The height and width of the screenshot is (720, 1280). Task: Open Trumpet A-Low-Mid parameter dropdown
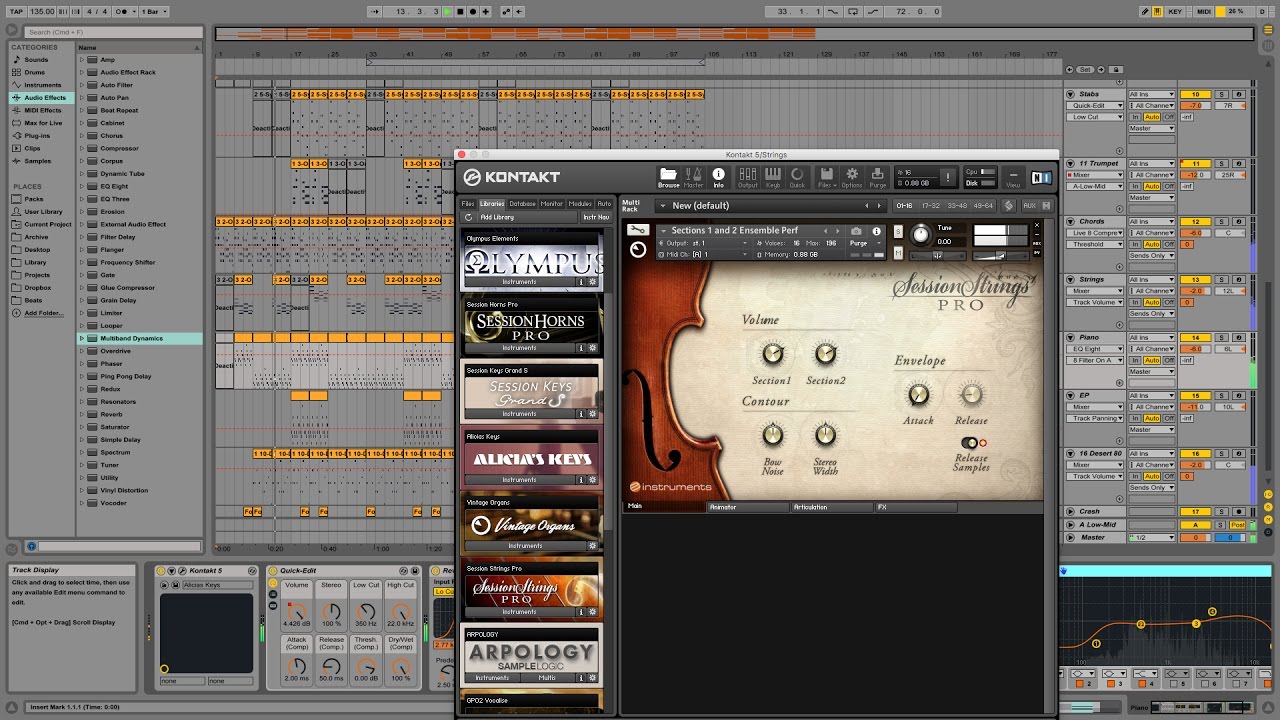point(1095,187)
